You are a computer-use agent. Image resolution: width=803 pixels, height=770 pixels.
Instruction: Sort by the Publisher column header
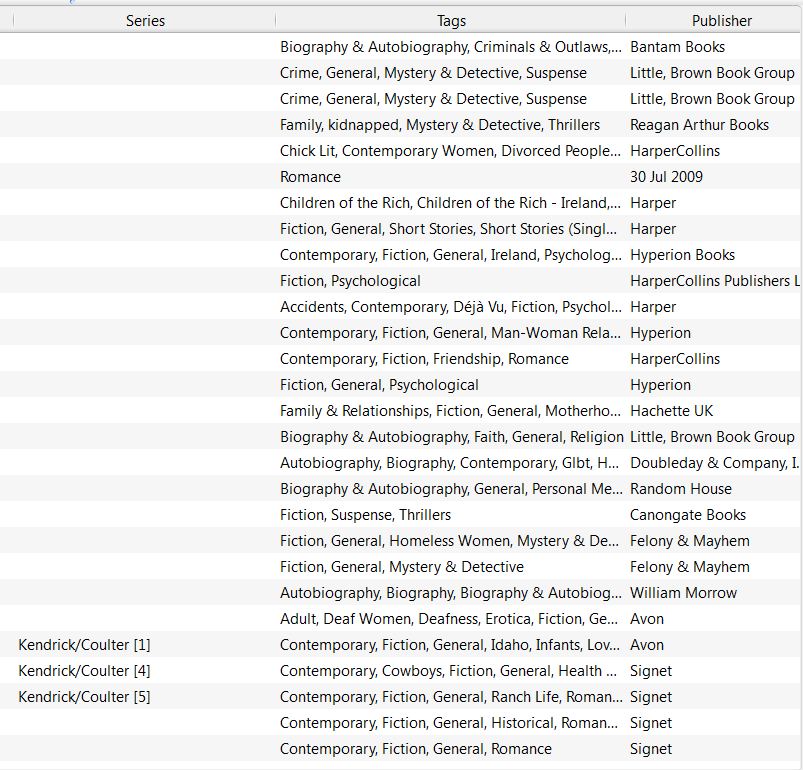[x=721, y=20]
